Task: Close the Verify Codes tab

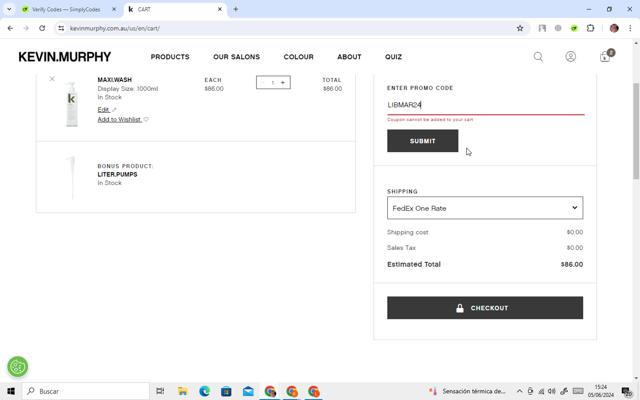Action: 114,9
